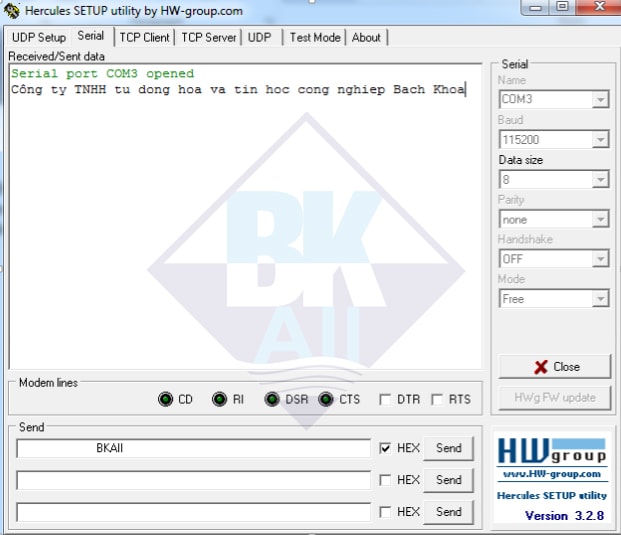
Task: Open the COM3 port name dropdown
Action: [600, 99]
